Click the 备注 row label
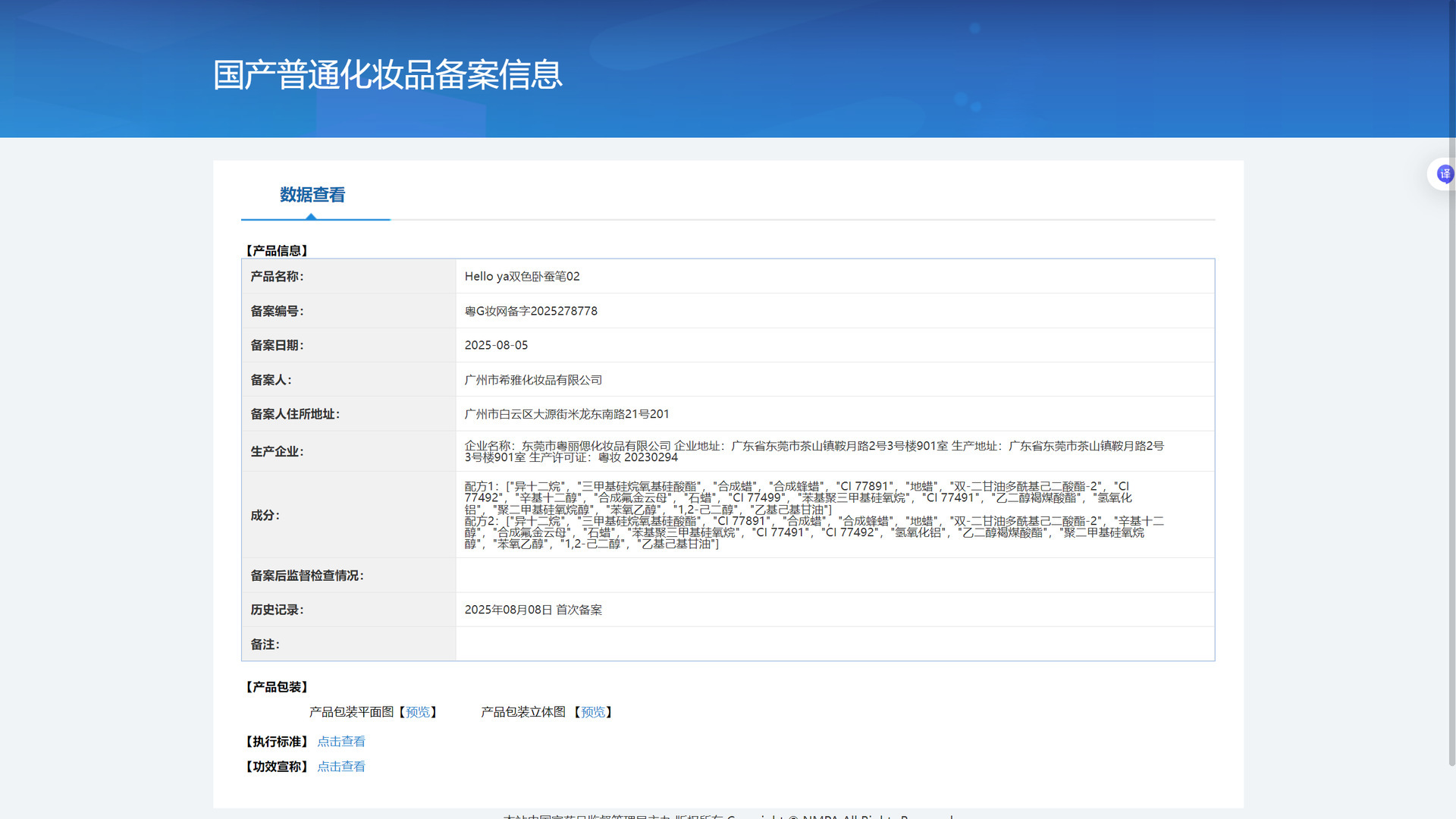This screenshot has height=819, width=1456. point(265,645)
